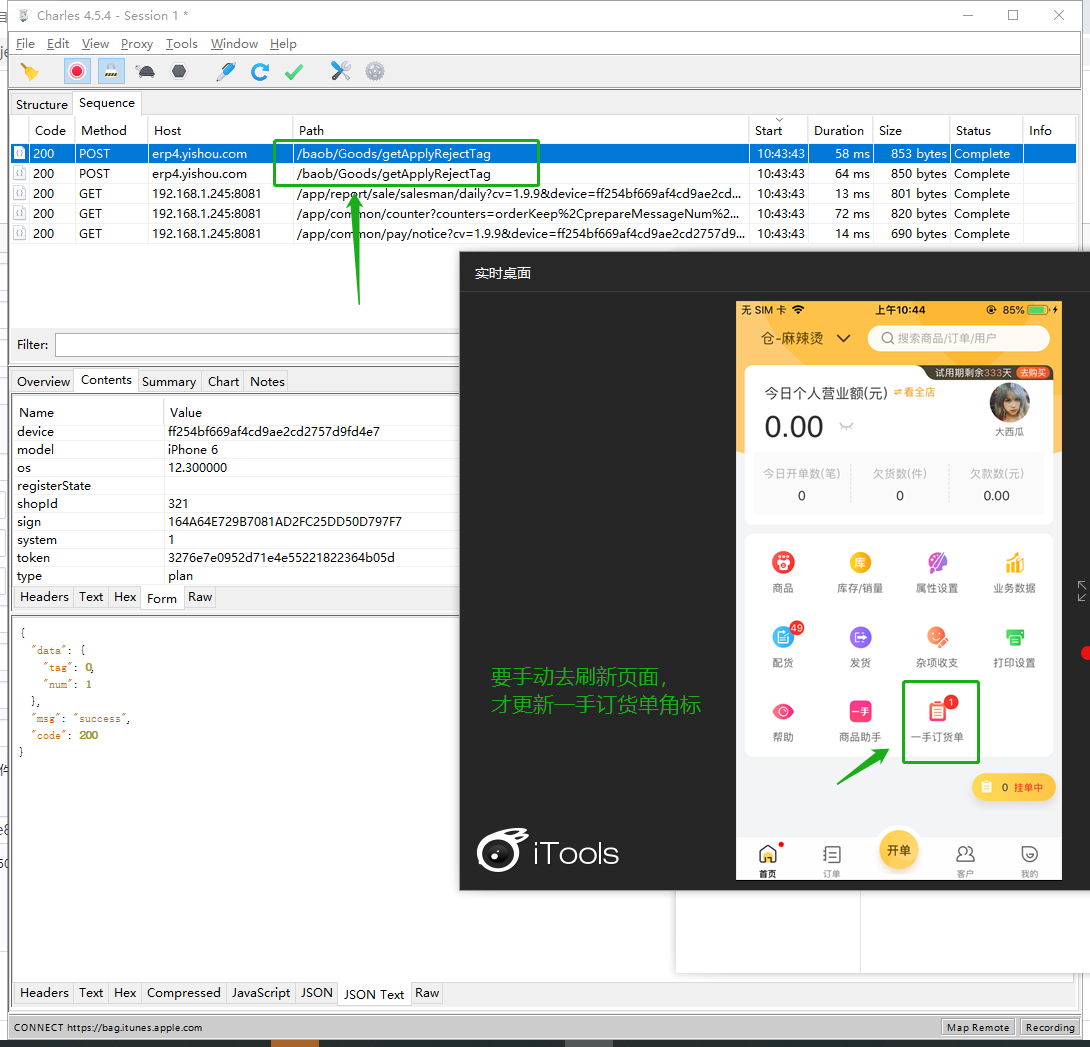Open the Tools menu
Screen dimensions: 1090x1047
pos(181,44)
